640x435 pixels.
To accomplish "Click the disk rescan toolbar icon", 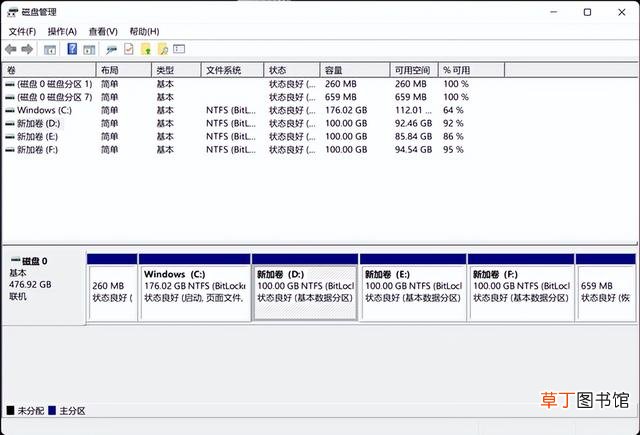I will [x=111, y=50].
